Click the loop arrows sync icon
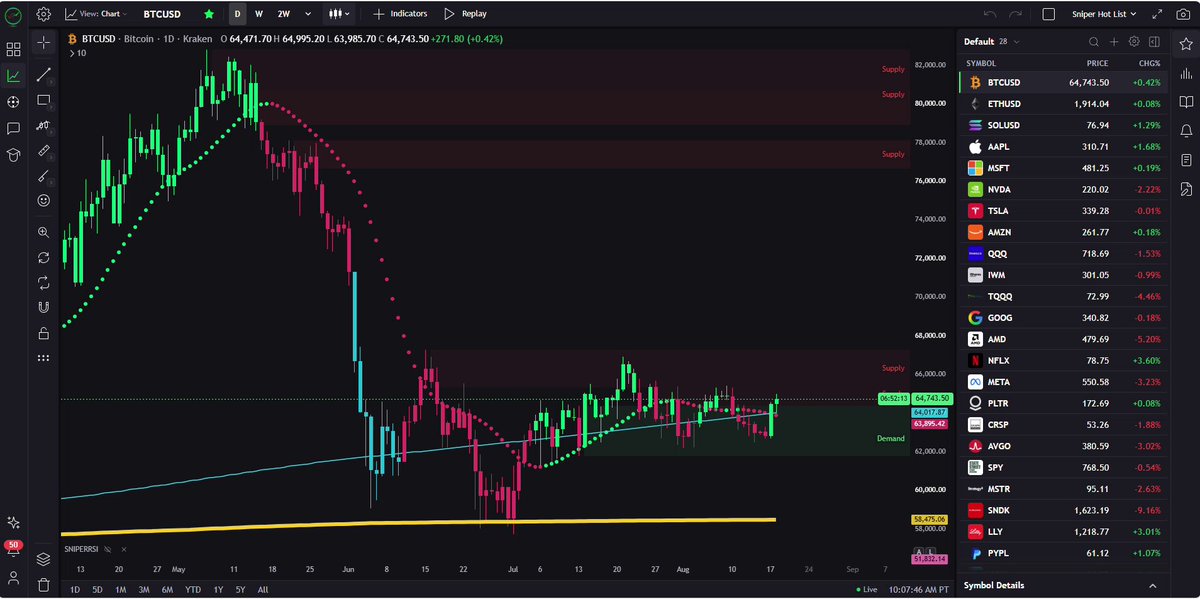 tap(43, 283)
